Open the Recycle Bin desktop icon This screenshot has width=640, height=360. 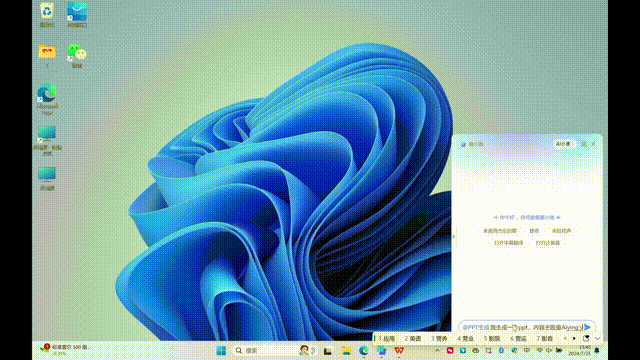click(47, 14)
